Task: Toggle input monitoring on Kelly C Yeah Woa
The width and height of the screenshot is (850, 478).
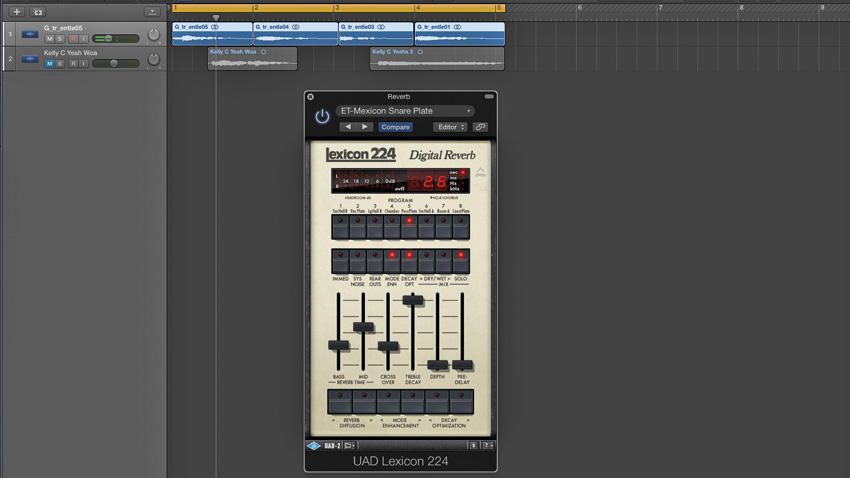Action: point(83,63)
